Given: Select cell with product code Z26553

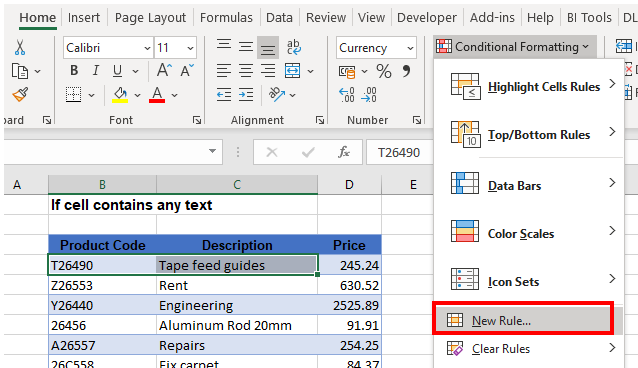Looking at the screenshot, I should click(102, 285).
